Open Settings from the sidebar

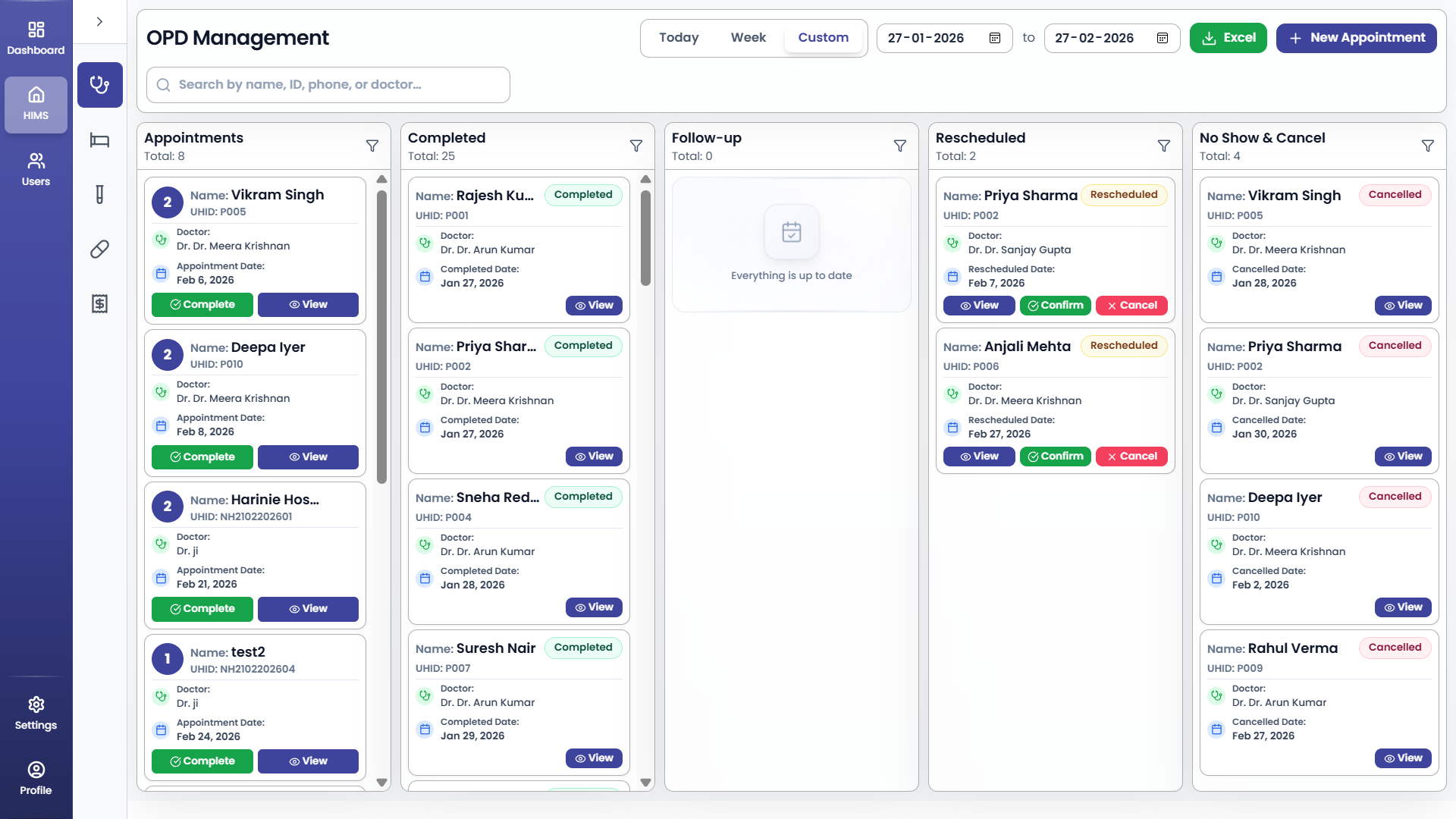point(36,713)
